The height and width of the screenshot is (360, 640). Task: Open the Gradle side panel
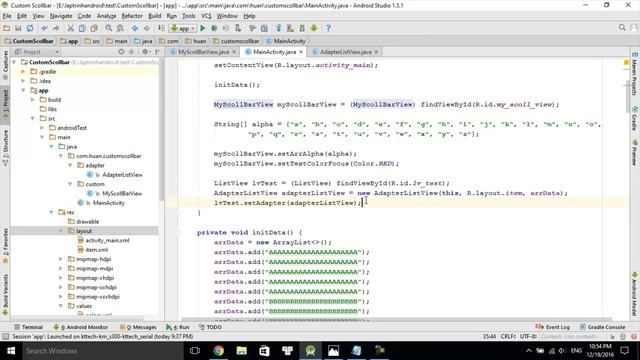[x=635, y=118]
